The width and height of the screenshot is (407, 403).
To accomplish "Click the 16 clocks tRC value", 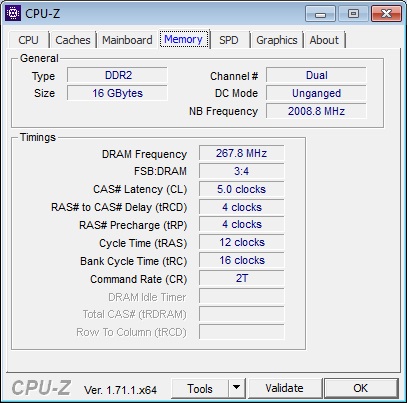I will (x=242, y=260).
